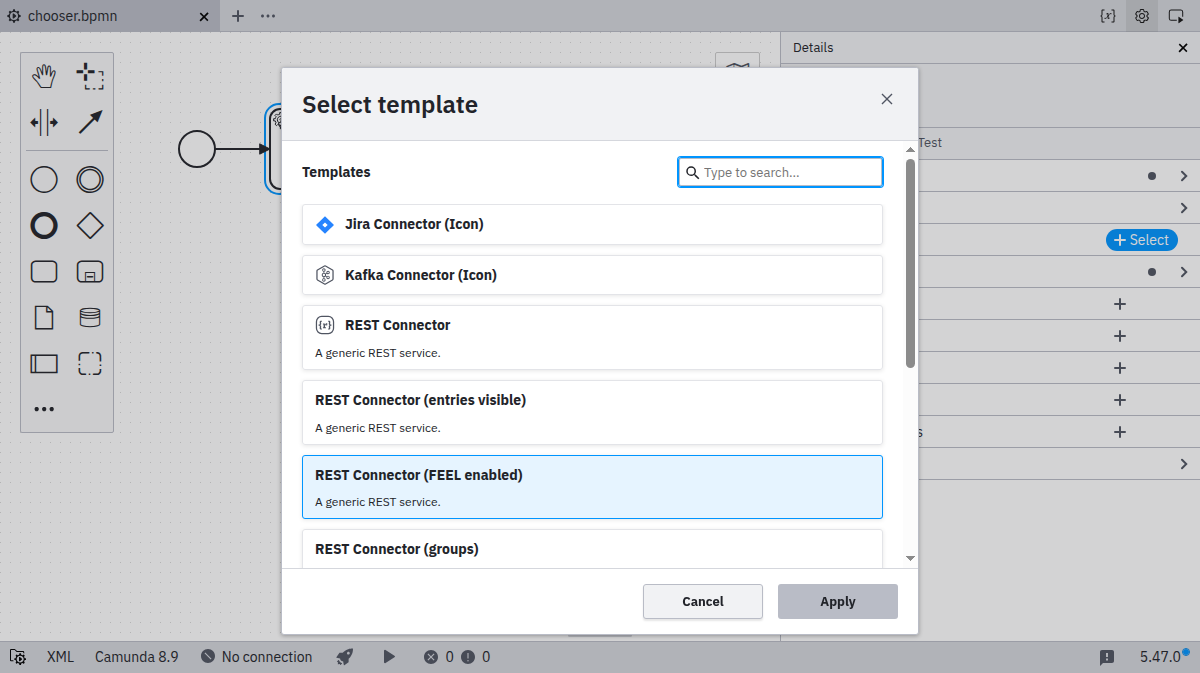Image resolution: width=1200 pixels, height=673 pixels.
Task: Open the settings gear in tab bar
Action: point(1142,16)
